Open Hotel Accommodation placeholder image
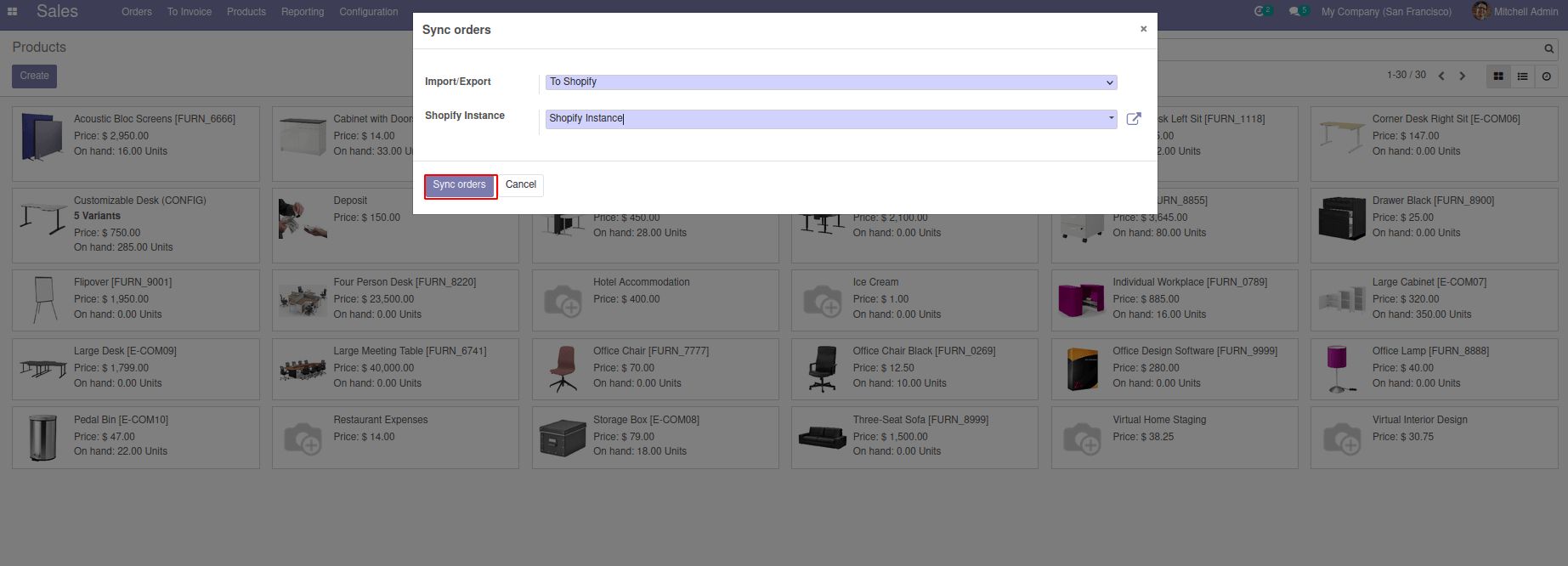Image resolution: width=1568 pixels, height=566 pixels. [x=563, y=301]
